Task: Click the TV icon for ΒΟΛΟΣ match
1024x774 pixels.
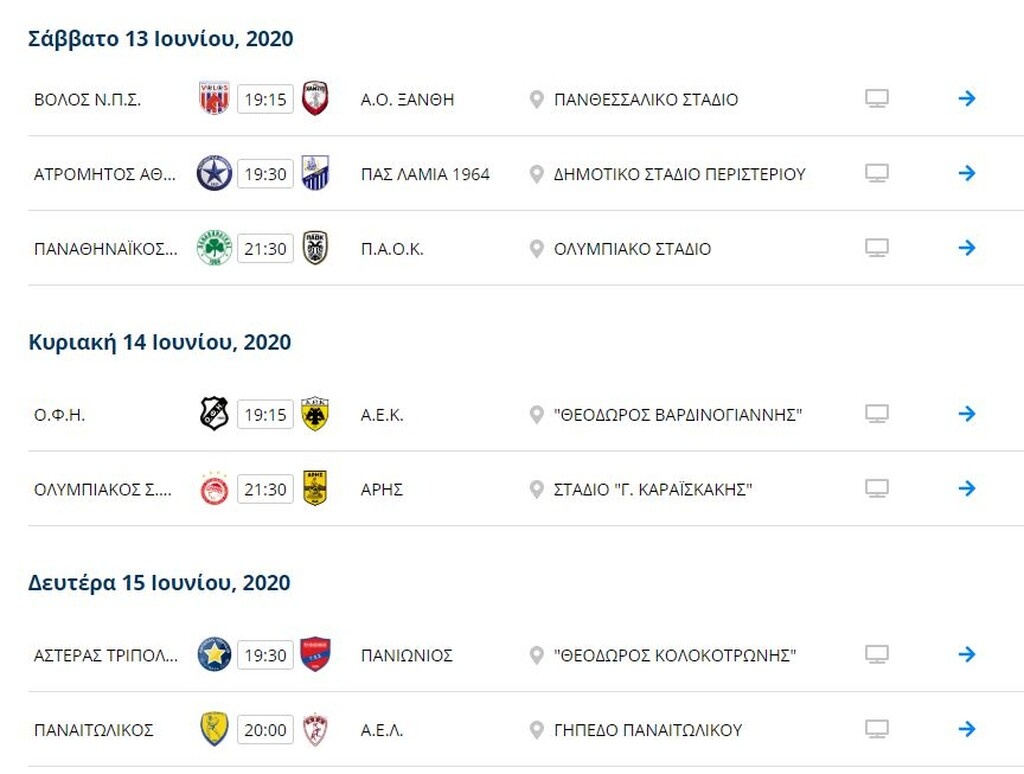Action: (x=877, y=99)
